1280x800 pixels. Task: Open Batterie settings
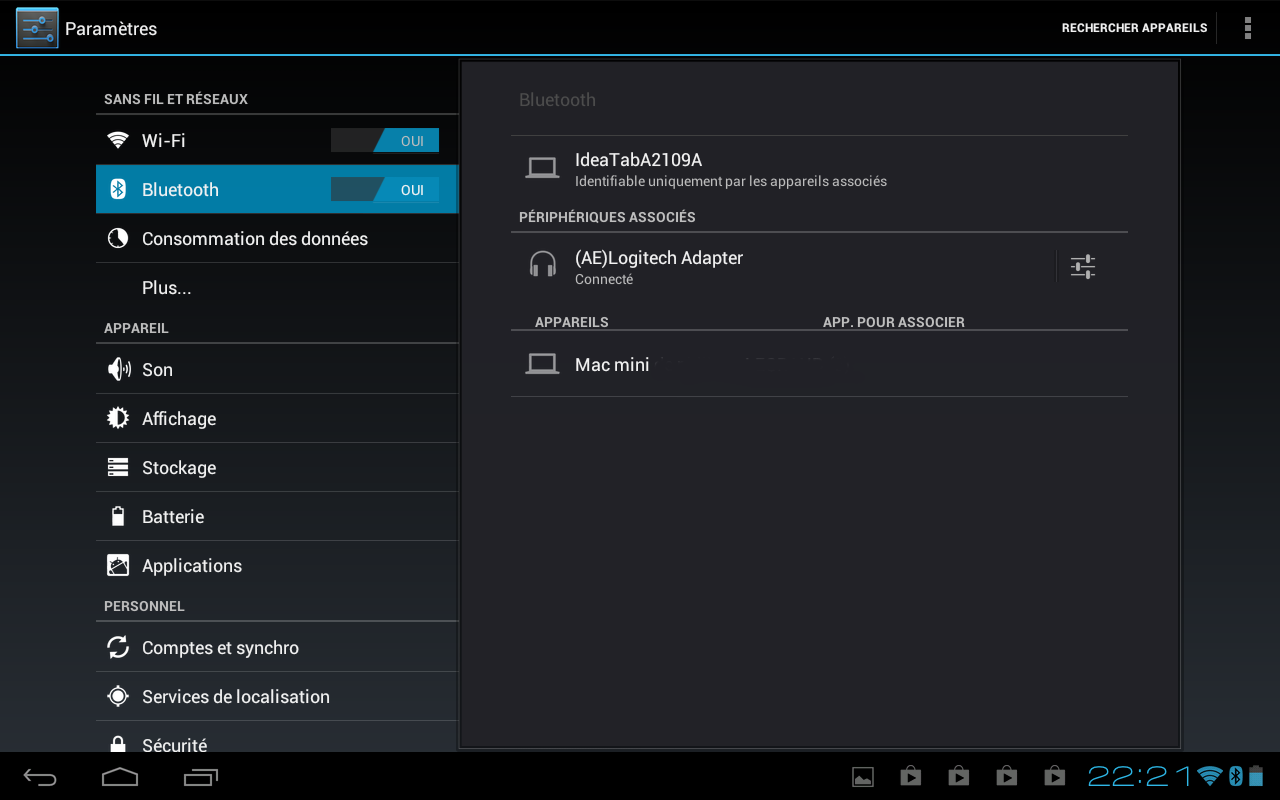click(277, 516)
